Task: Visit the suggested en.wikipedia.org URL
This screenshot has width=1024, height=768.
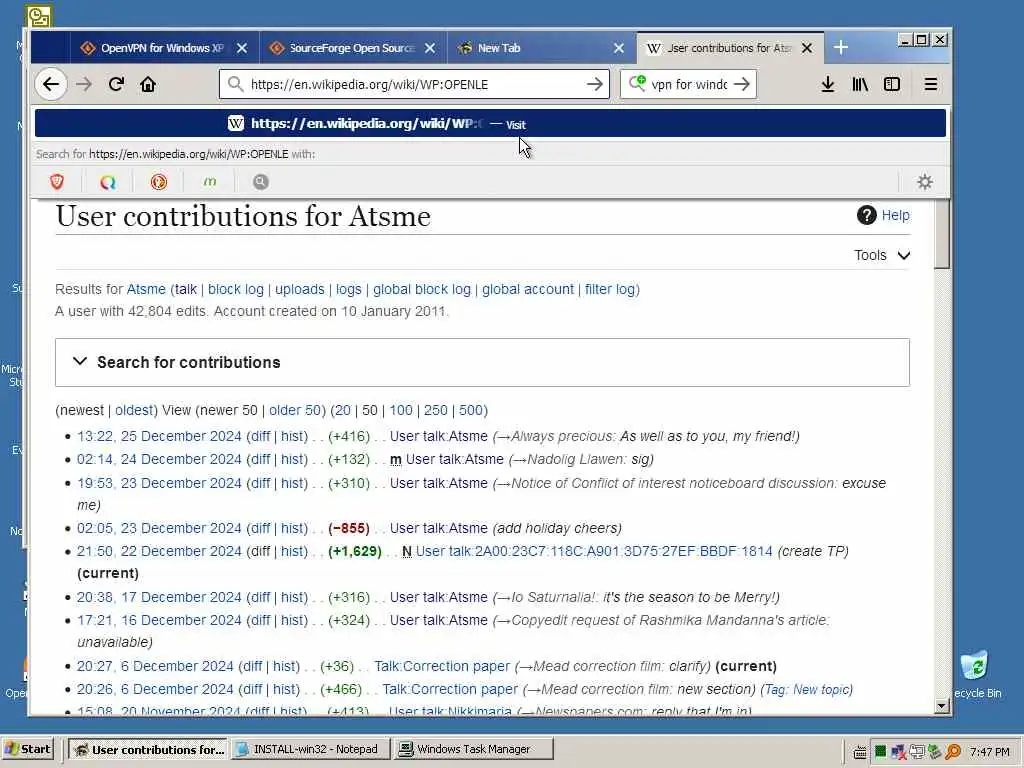Action: (x=490, y=123)
